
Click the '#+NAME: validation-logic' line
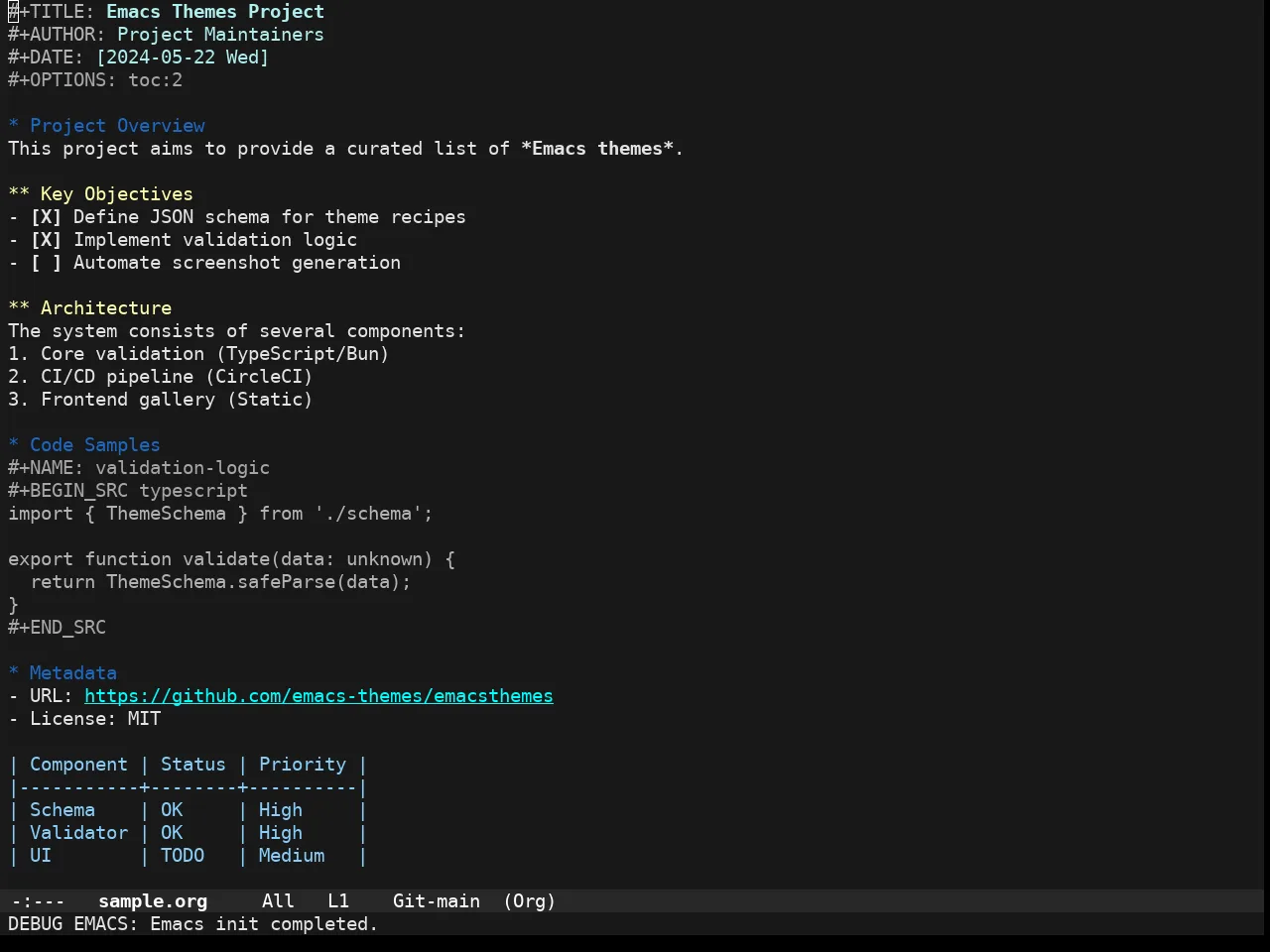click(x=139, y=468)
